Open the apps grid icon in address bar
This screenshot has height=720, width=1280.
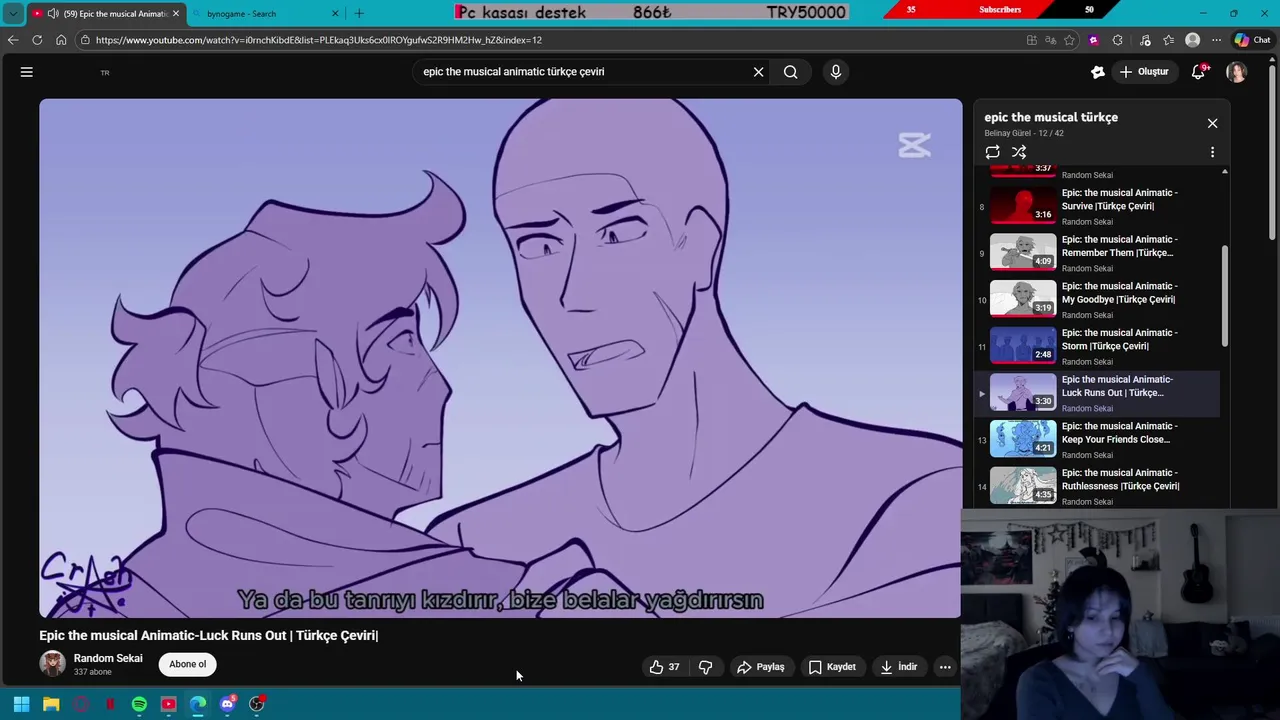pos(1031,40)
